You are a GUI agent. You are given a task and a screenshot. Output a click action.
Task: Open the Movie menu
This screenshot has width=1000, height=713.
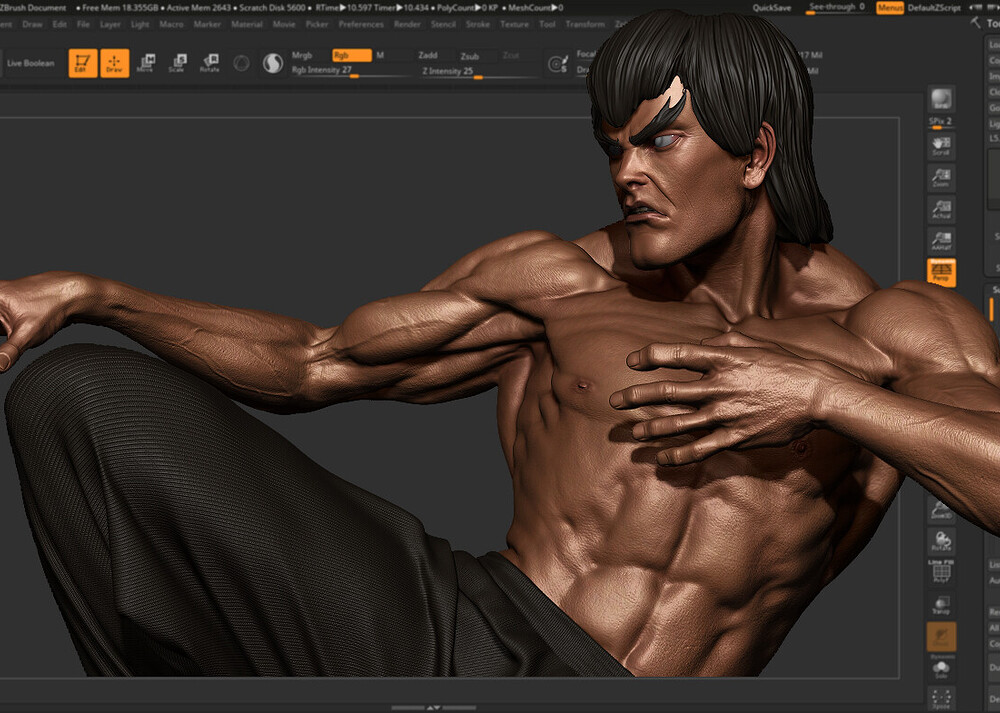pos(284,24)
